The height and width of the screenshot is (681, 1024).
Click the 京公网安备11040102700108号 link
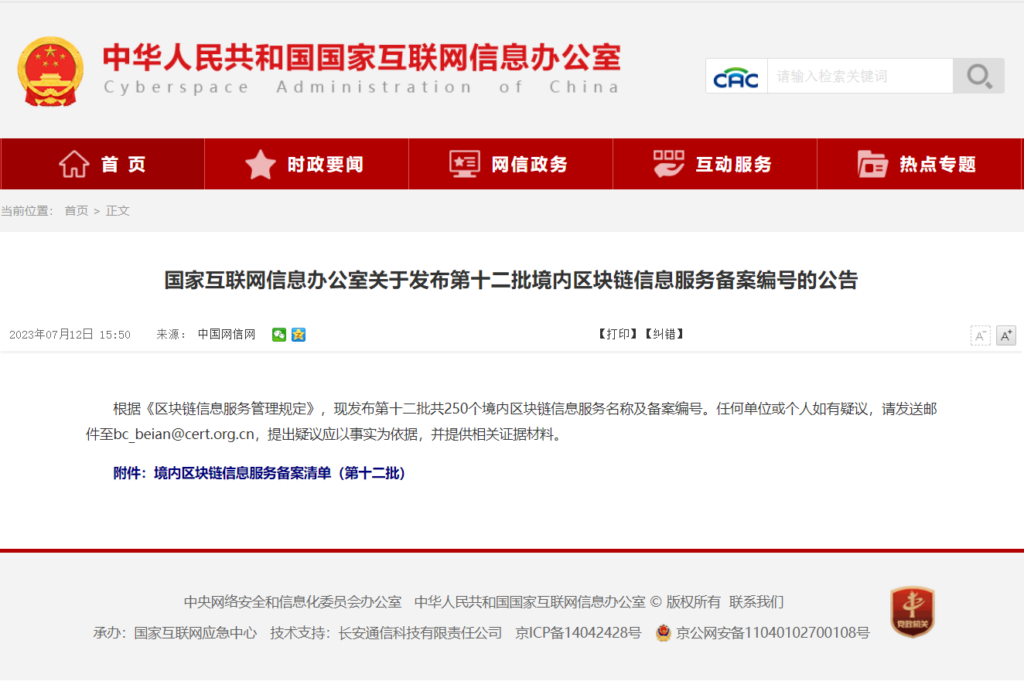pos(773,633)
